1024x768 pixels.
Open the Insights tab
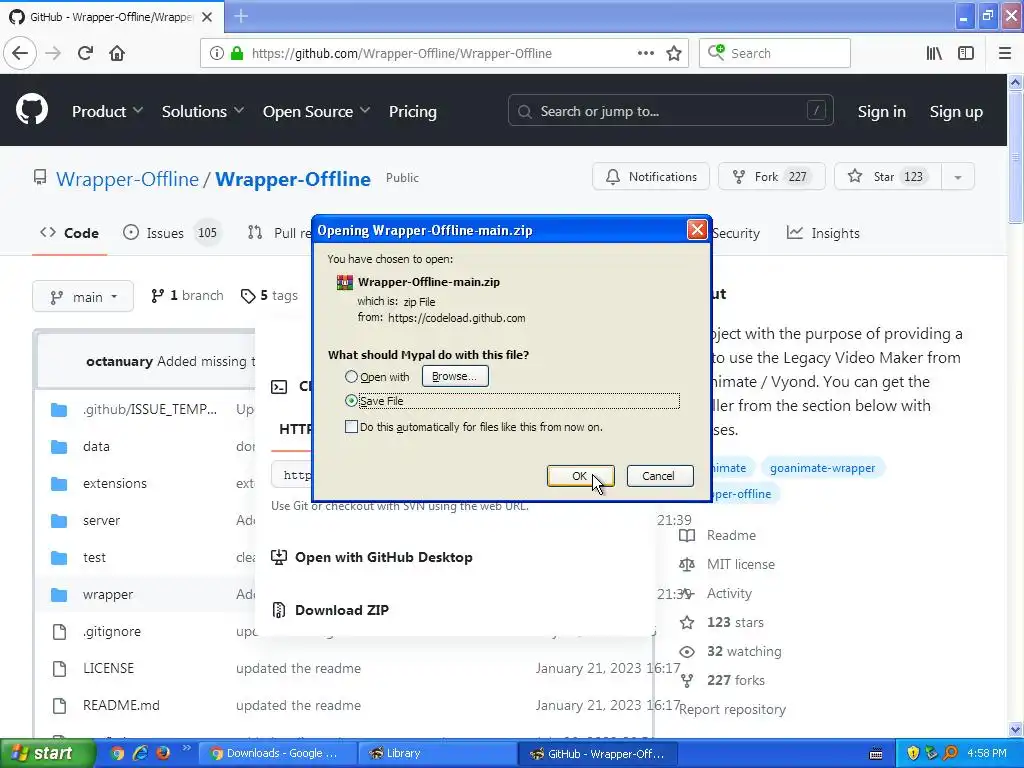tap(823, 233)
